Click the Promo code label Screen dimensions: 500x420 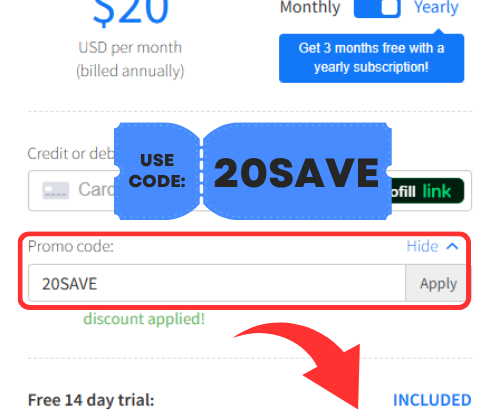point(71,247)
